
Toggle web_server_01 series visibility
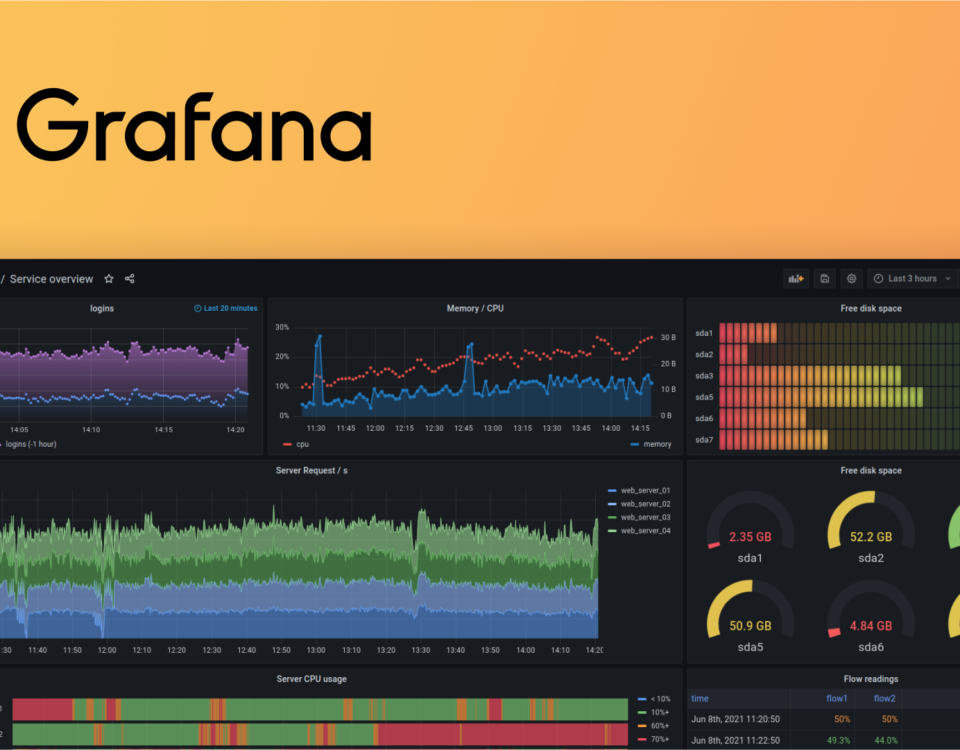point(644,490)
